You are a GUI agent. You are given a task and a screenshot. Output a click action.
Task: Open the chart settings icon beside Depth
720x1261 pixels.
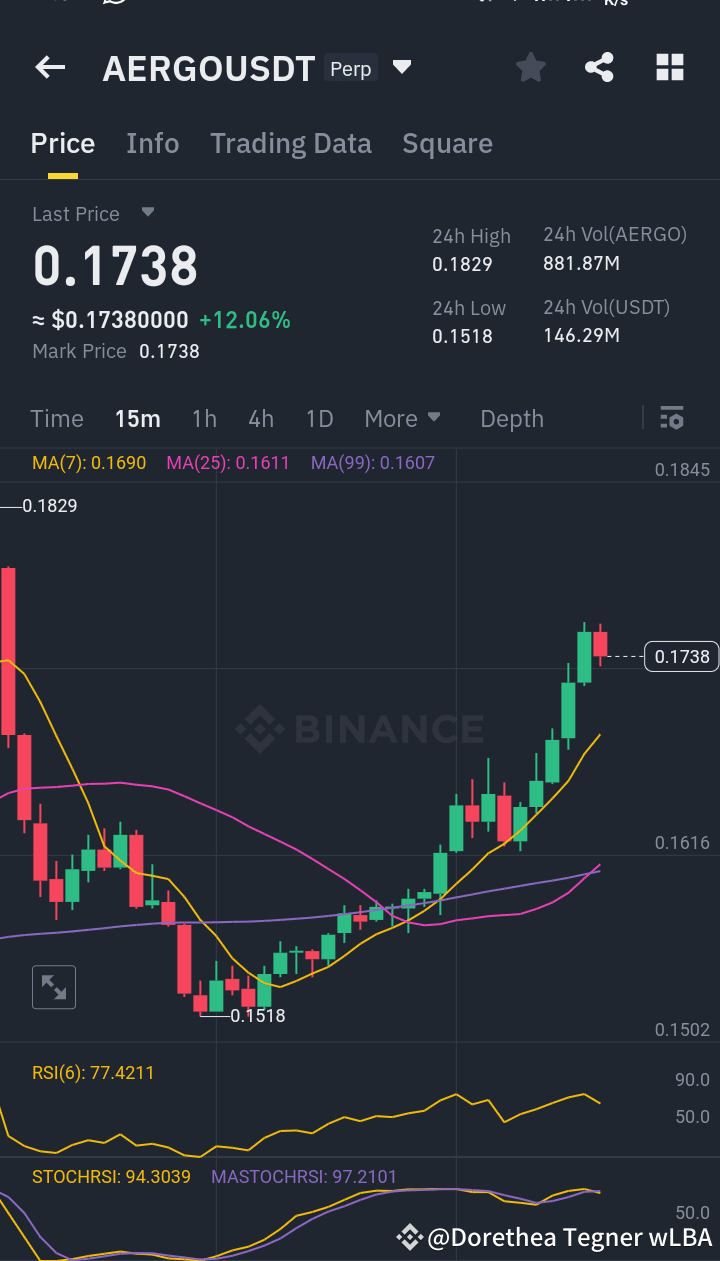point(671,418)
